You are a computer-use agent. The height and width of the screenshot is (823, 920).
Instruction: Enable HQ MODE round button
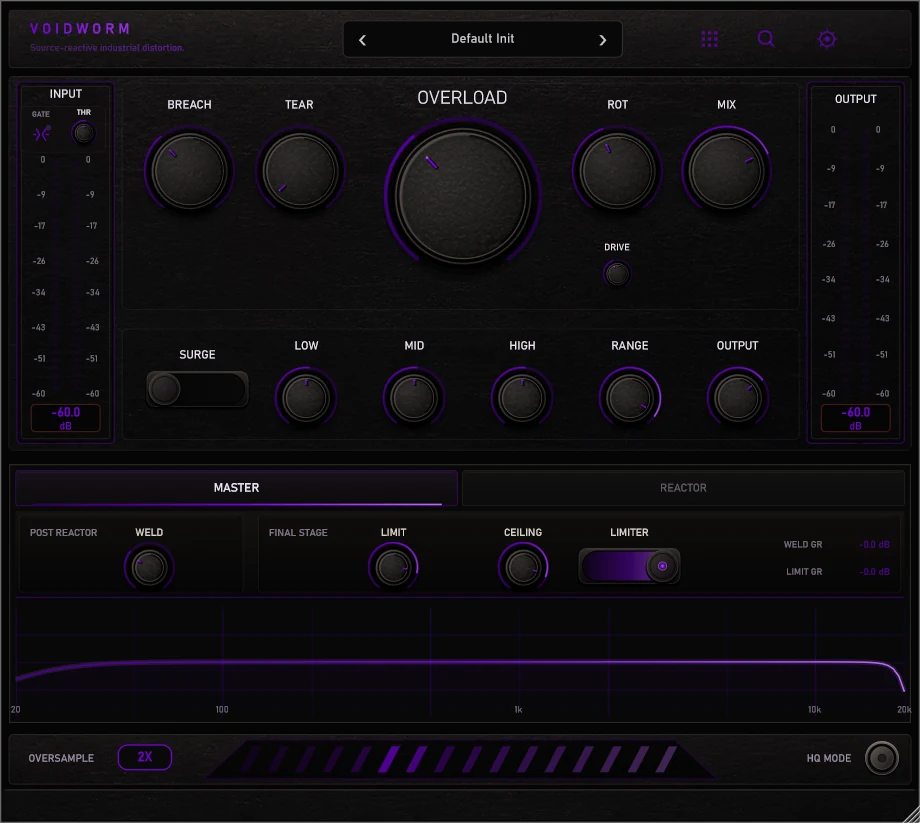(881, 758)
